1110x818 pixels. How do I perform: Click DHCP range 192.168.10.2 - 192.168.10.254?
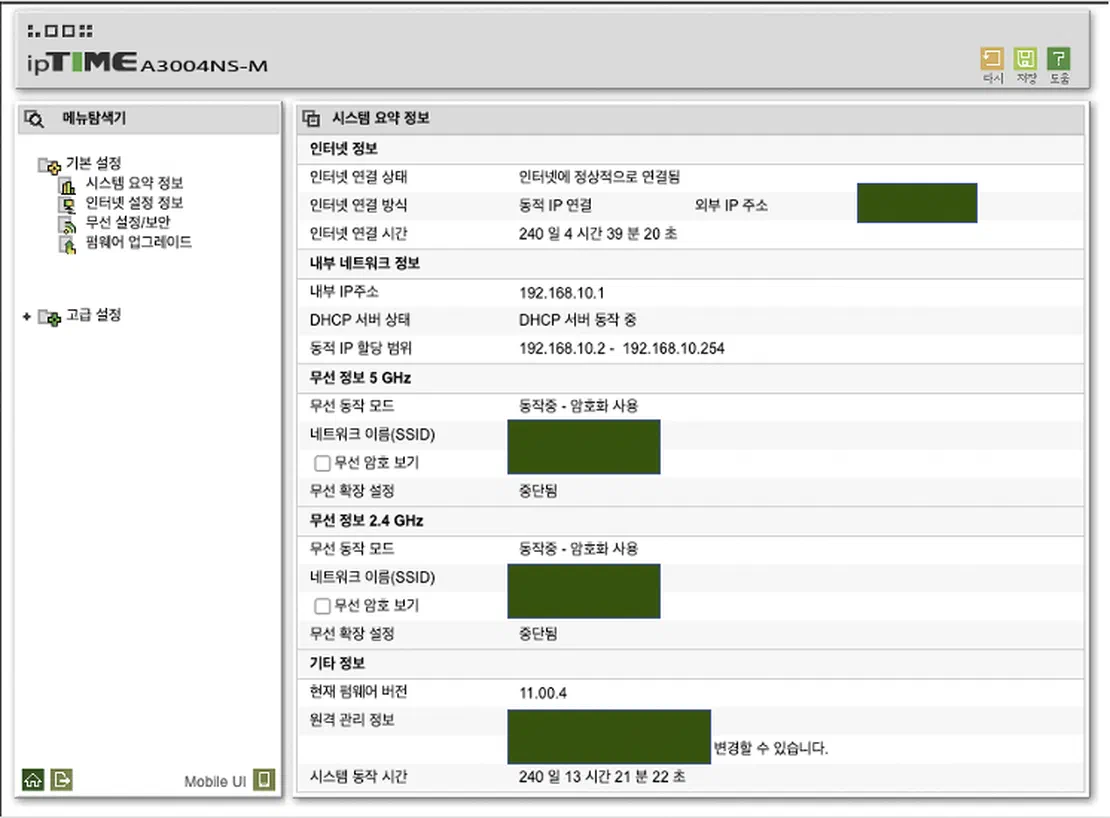[622, 348]
